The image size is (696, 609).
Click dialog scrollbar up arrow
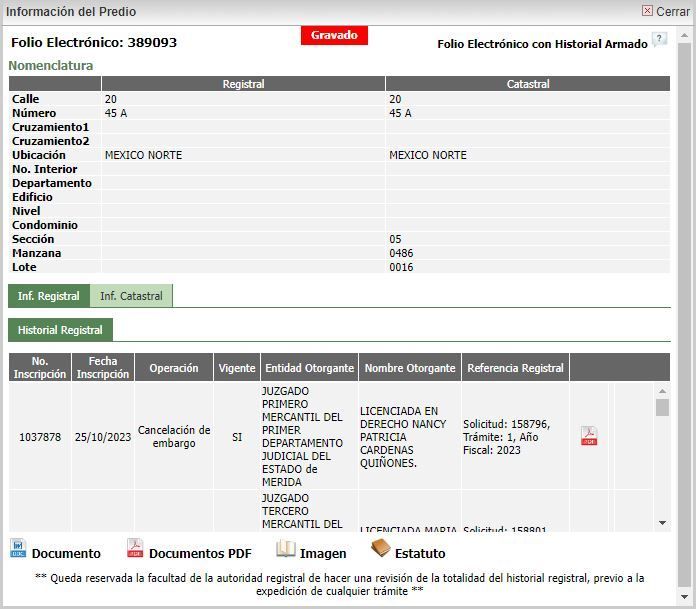pos(684,35)
